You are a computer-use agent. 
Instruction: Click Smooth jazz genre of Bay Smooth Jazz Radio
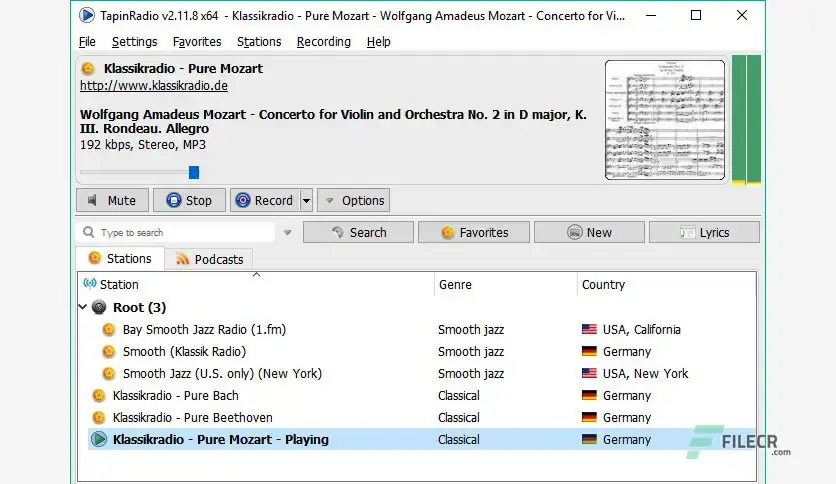[471, 330]
